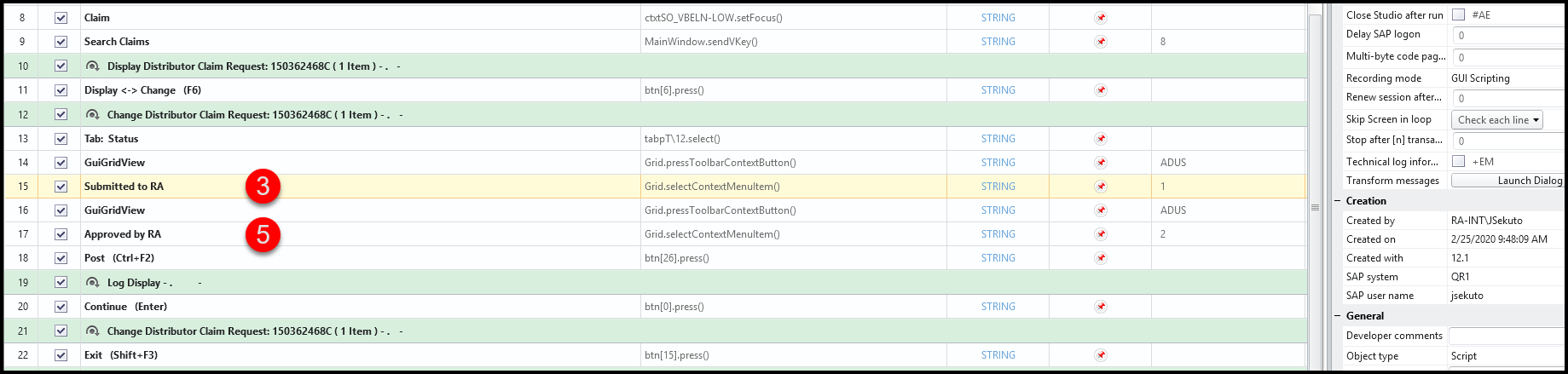Select the Approved by RA step
Image resolution: width=1568 pixels, height=374 pixels.
pyautogui.click(x=123, y=234)
